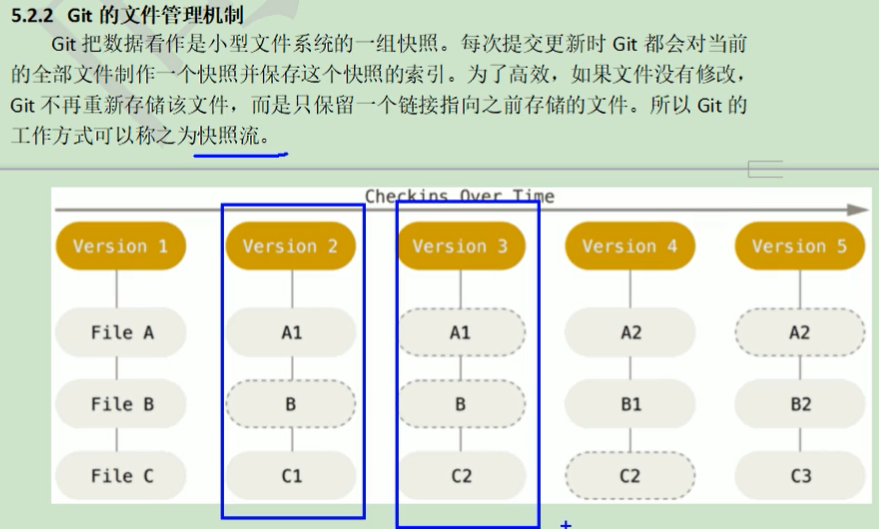Click the "B1" box
The width and height of the screenshot is (879, 529).
pyautogui.click(x=630, y=404)
